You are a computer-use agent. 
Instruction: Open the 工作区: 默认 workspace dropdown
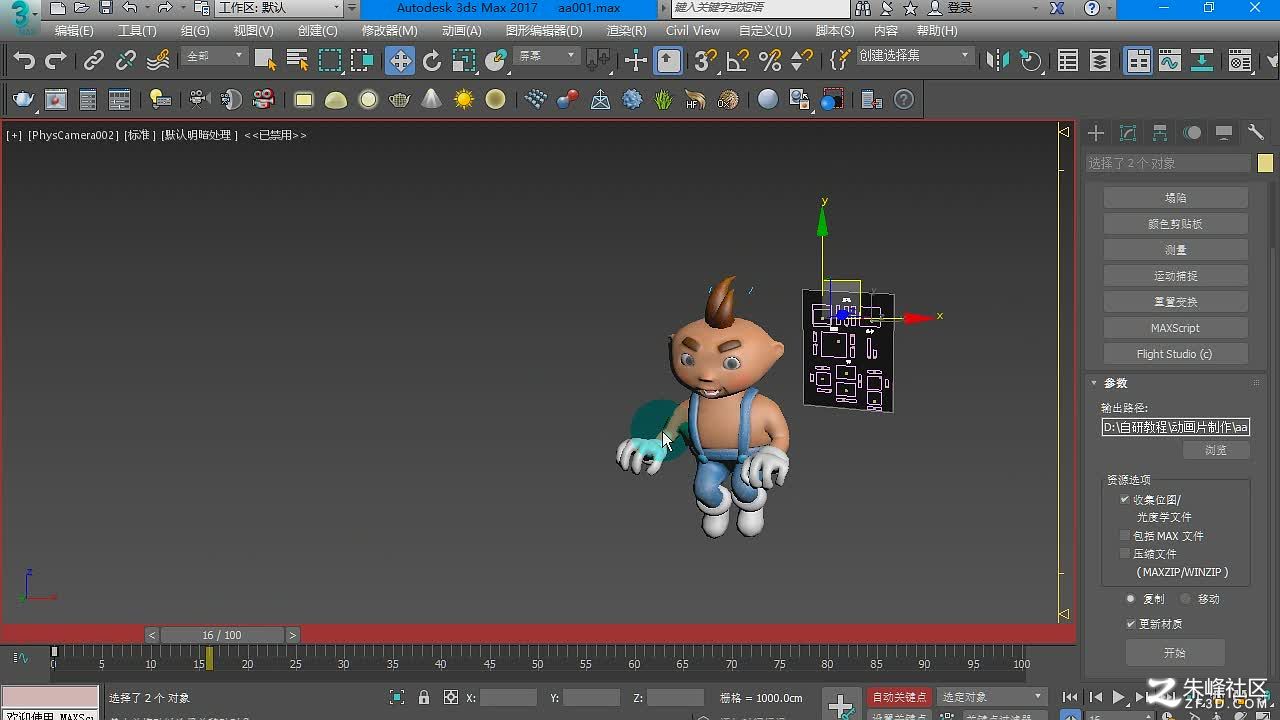click(x=280, y=8)
